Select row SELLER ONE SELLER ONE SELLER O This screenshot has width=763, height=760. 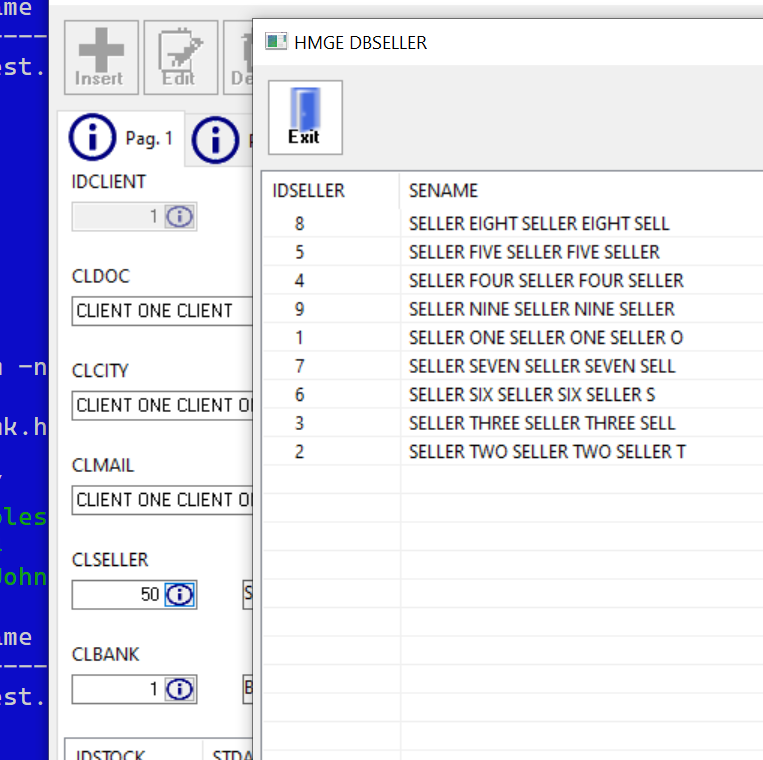tap(513, 338)
